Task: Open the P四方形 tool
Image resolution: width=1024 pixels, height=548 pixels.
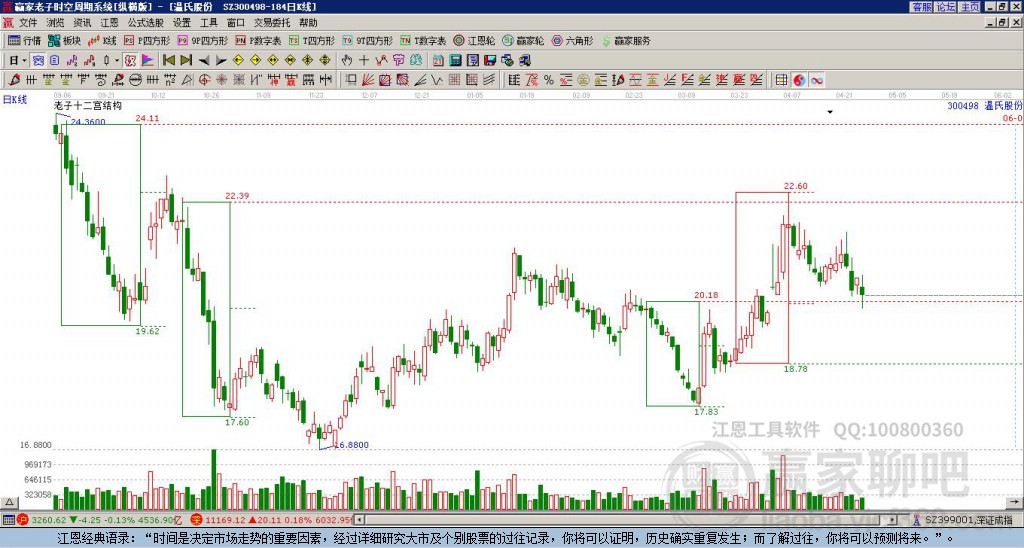Action: coord(148,40)
